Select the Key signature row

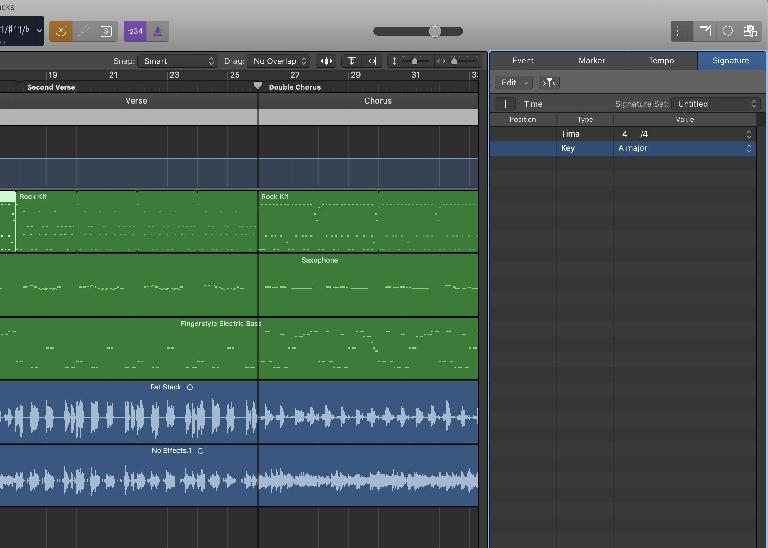pyautogui.click(x=623, y=148)
